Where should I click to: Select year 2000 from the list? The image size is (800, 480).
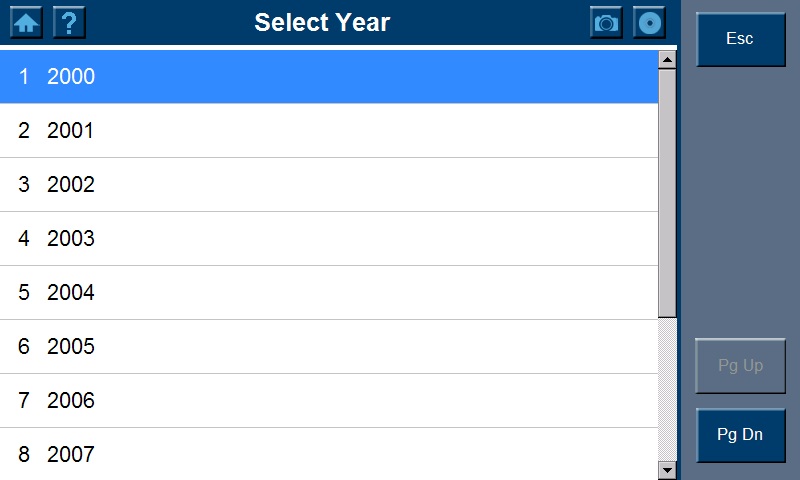pyautogui.click(x=328, y=77)
